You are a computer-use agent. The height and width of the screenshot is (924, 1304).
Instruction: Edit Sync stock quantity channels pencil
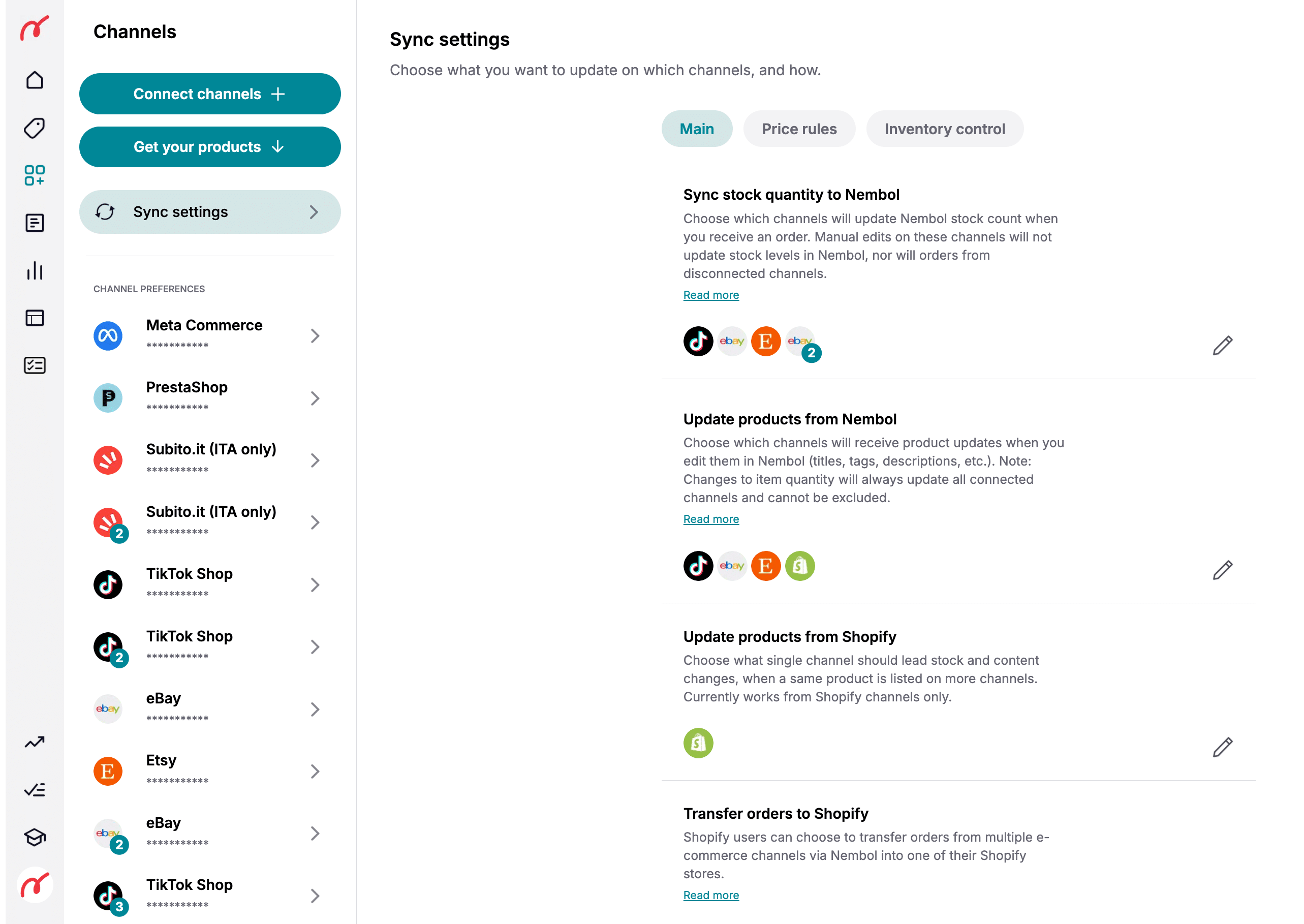click(1222, 346)
